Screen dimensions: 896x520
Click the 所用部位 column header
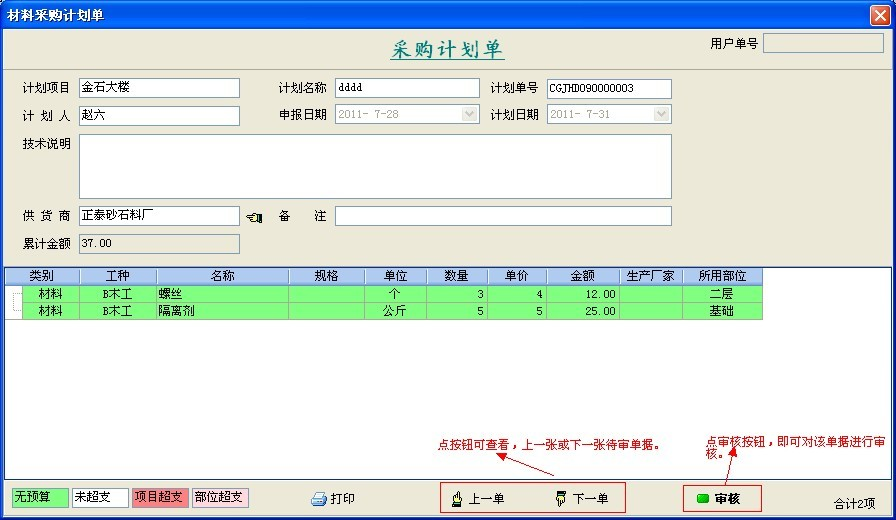(x=722, y=276)
